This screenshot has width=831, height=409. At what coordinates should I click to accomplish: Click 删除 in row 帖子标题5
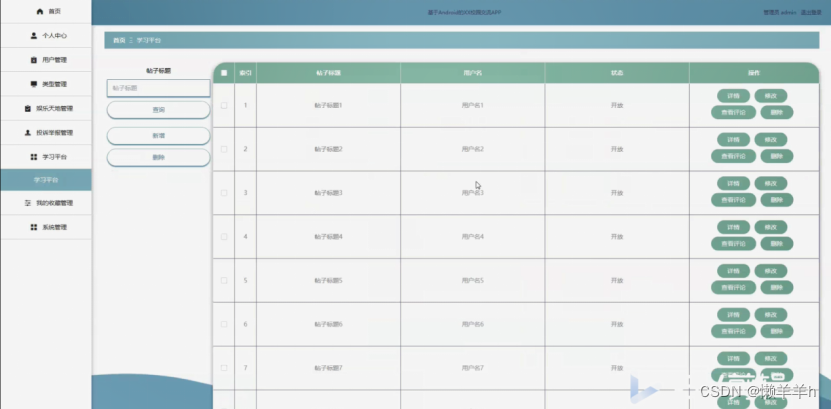pyautogui.click(x=776, y=287)
